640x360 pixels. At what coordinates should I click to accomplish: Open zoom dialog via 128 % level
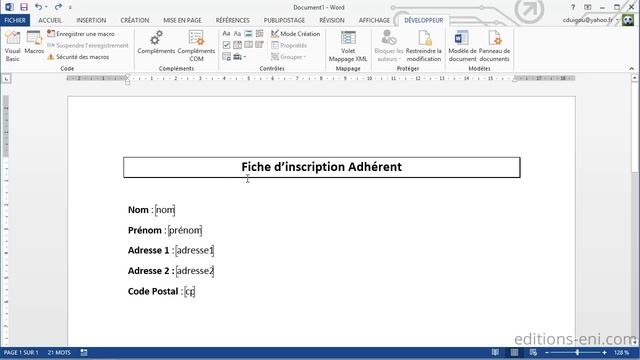pos(622,352)
